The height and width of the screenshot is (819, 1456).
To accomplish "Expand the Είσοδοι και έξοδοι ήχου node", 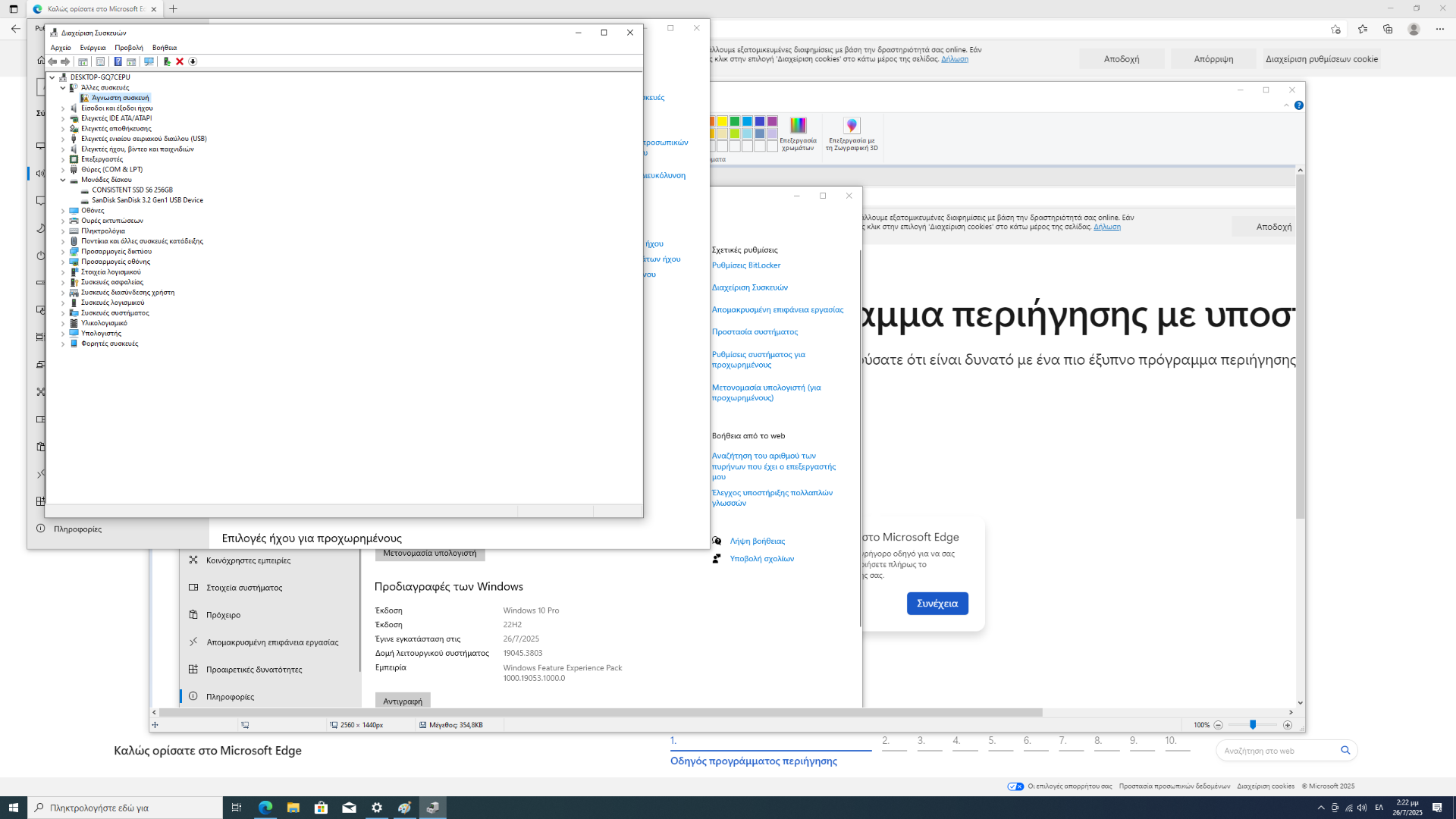I will tap(63, 108).
